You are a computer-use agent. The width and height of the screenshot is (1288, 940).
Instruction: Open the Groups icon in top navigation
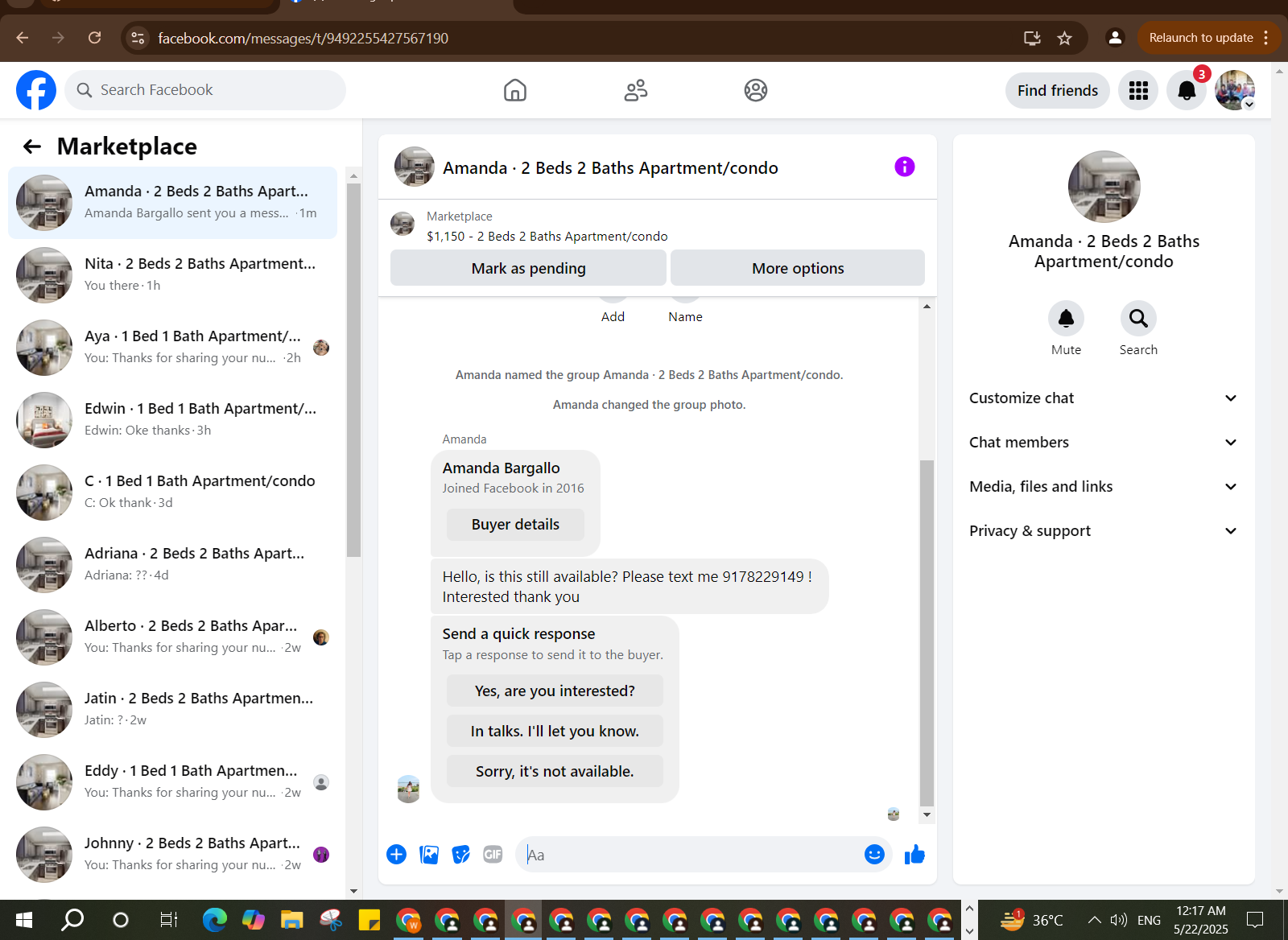pyautogui.click(x=756, y=90)
